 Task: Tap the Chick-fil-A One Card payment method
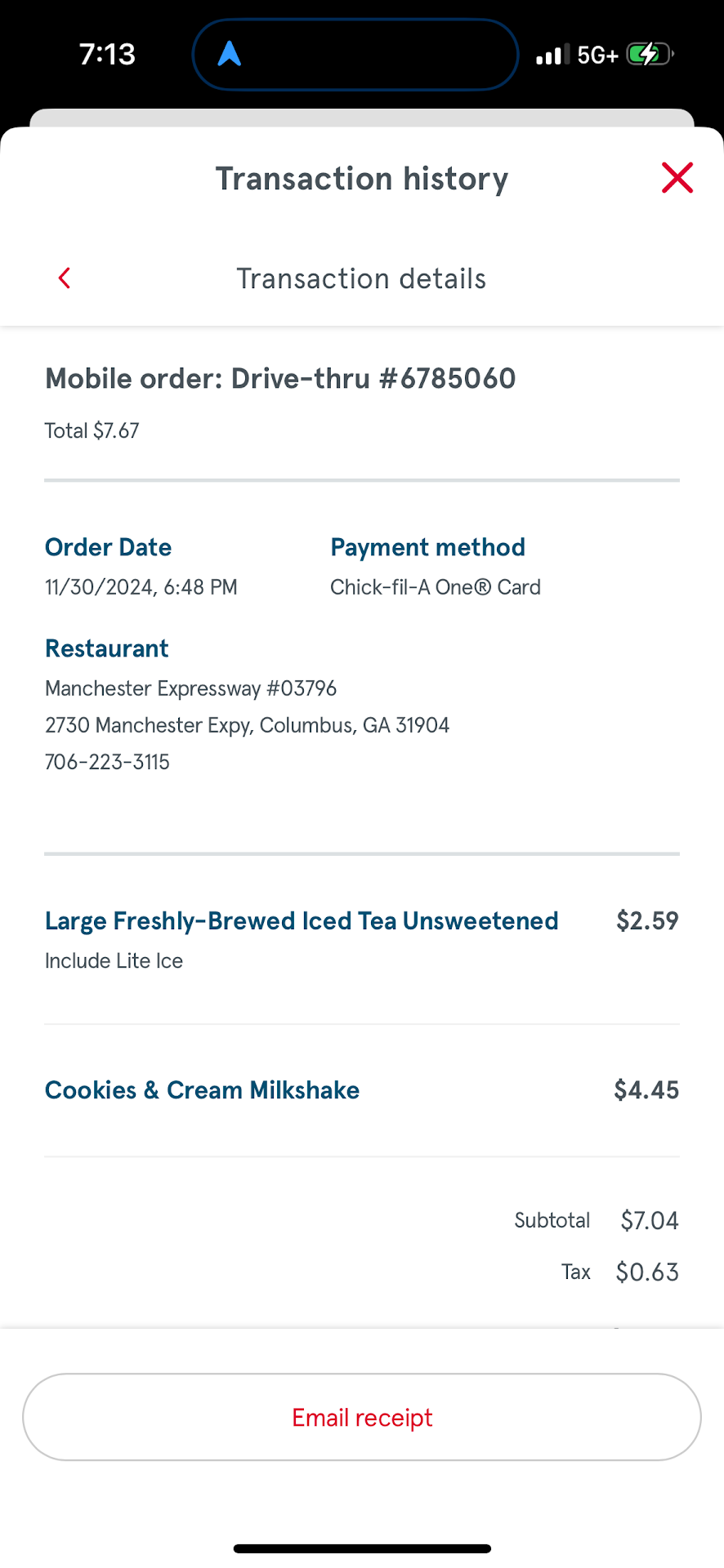[436, 587]
